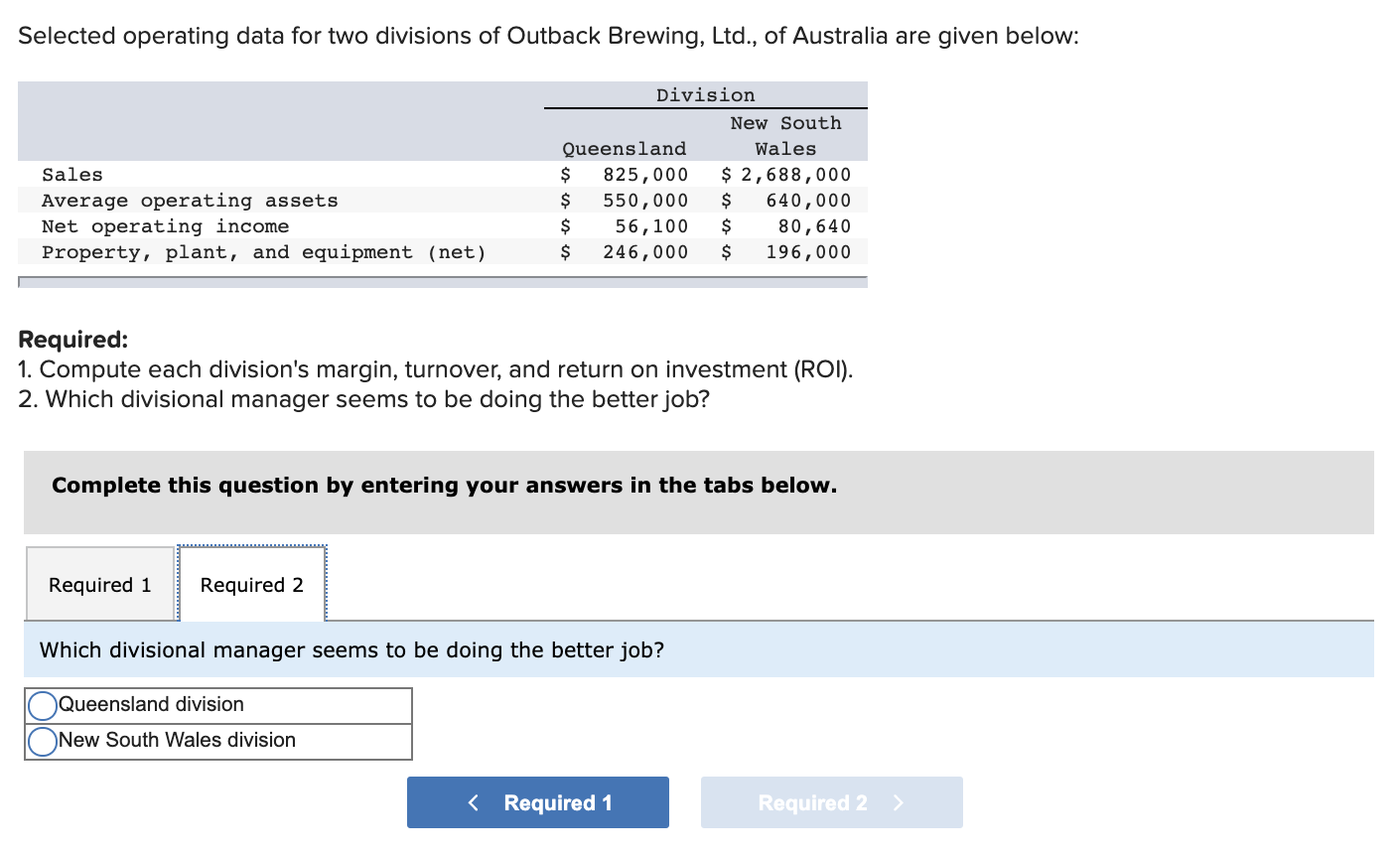Click the Average operating assets row label

(190, 201)
